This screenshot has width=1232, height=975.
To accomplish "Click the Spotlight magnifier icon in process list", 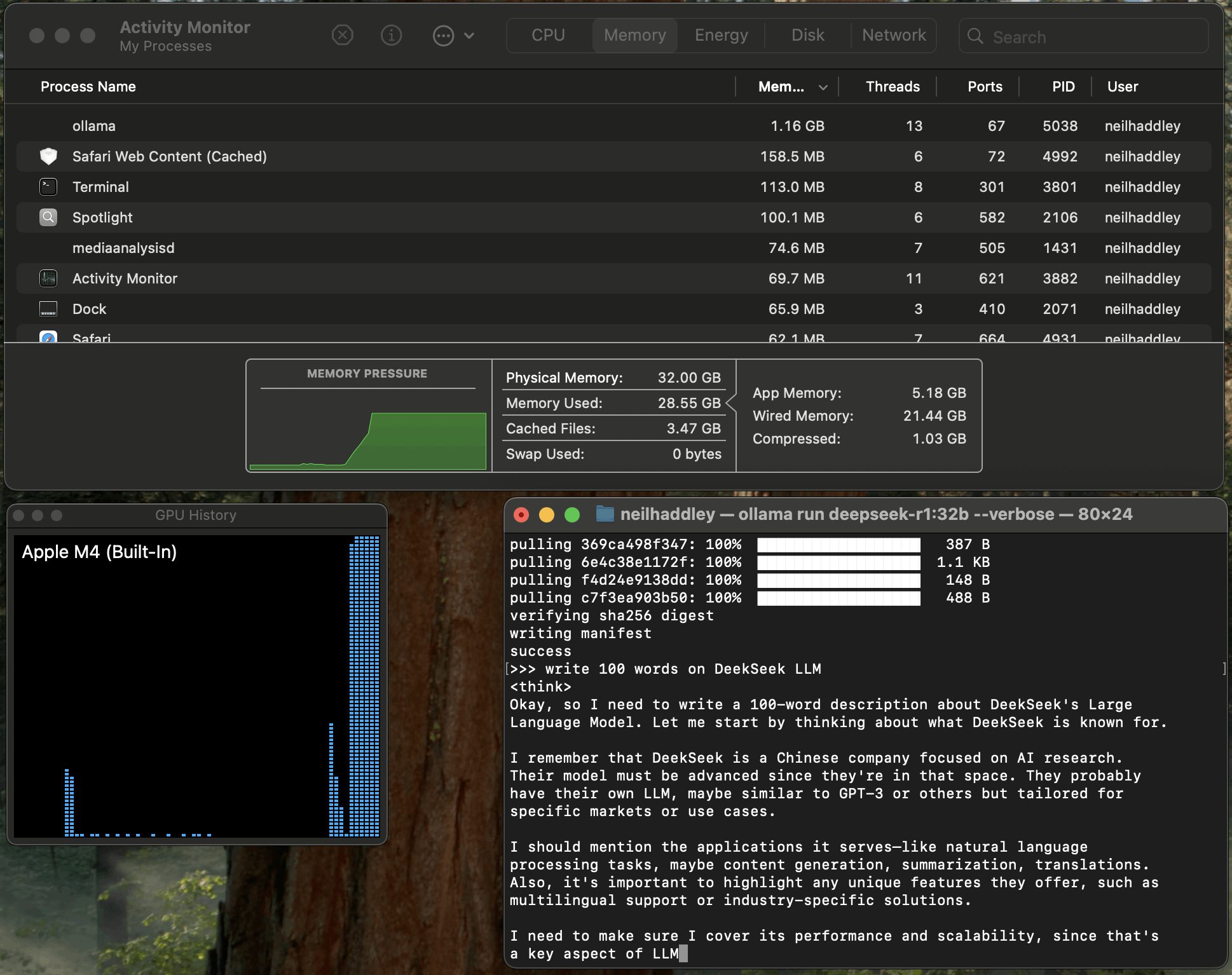I will coord(48,217).
